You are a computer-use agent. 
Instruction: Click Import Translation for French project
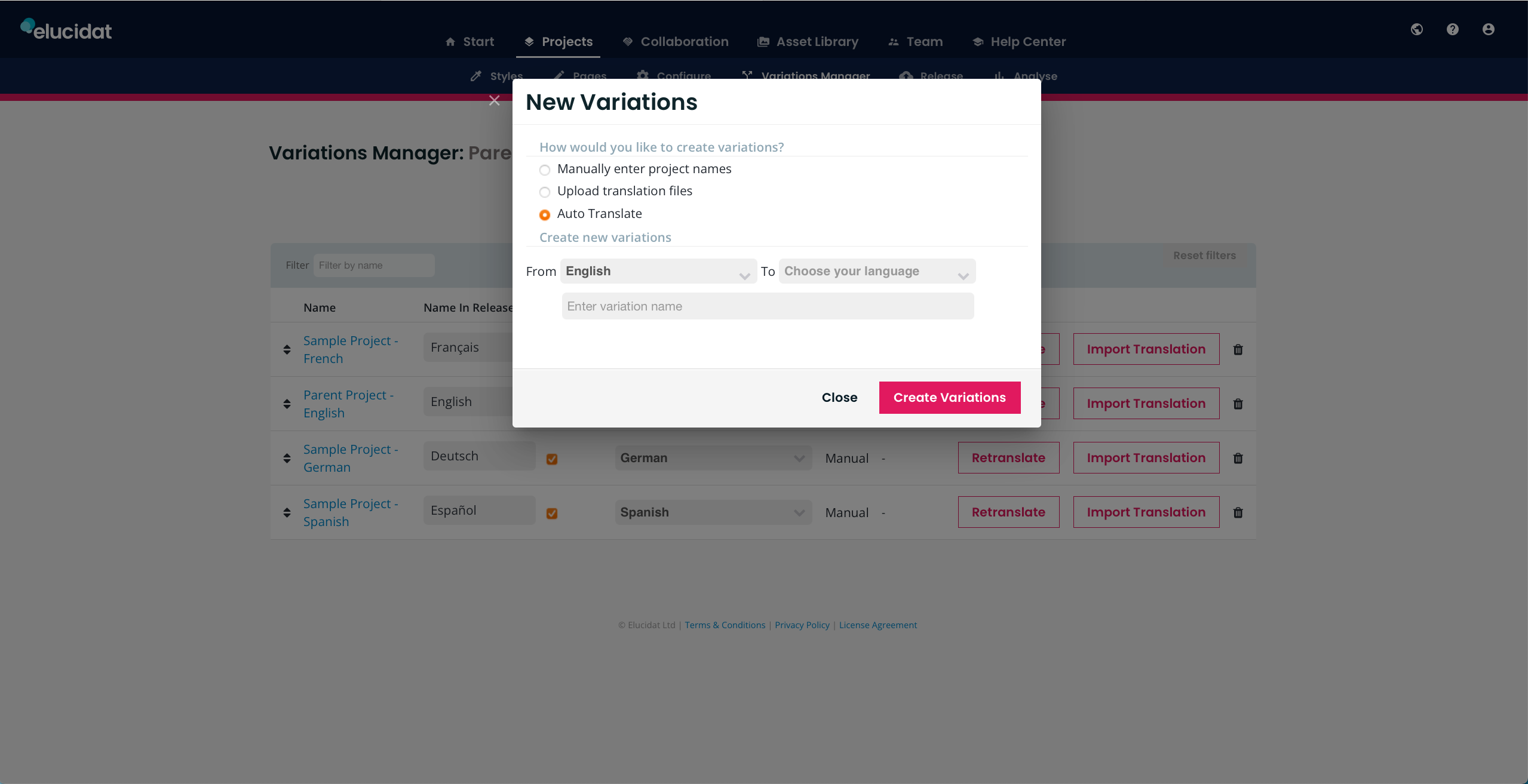point(1146,349)
